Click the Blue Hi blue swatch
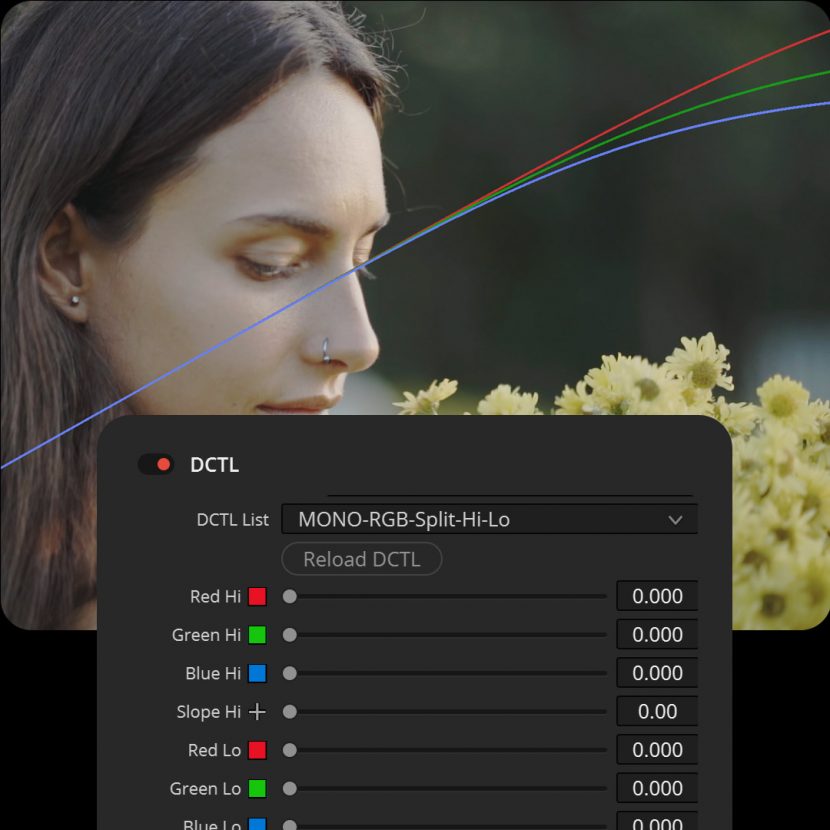The height and width of the screenshot is (830, 830). tap(257, 674)
